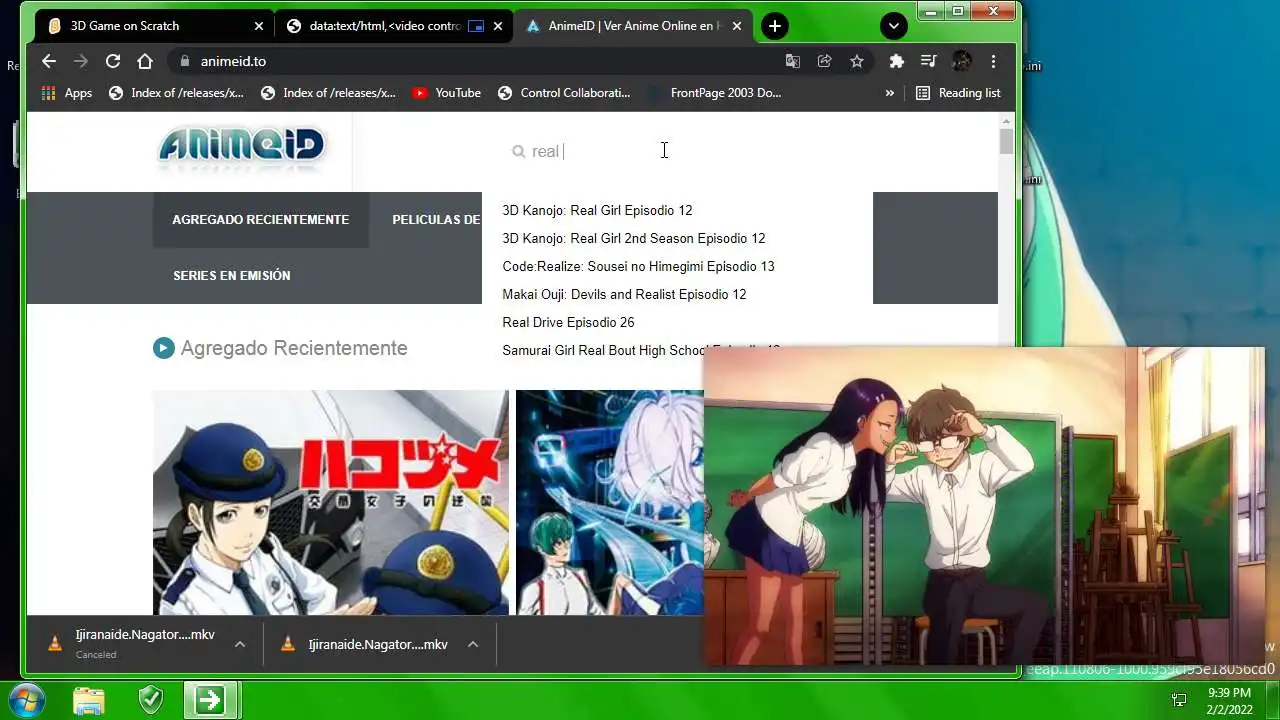Open the Reading list panel
Screen dimensions: 1280x720
coord(958,93)
